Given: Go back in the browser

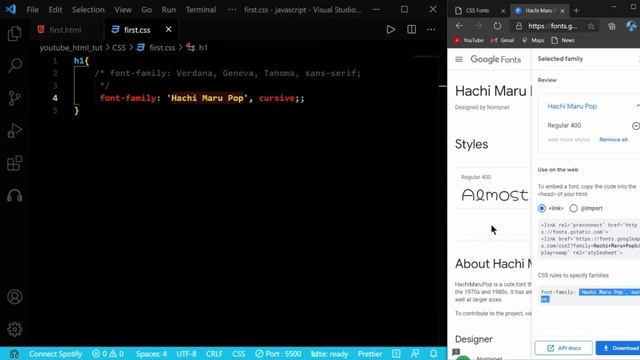Looking at the screenshot, I should [459, 26].
